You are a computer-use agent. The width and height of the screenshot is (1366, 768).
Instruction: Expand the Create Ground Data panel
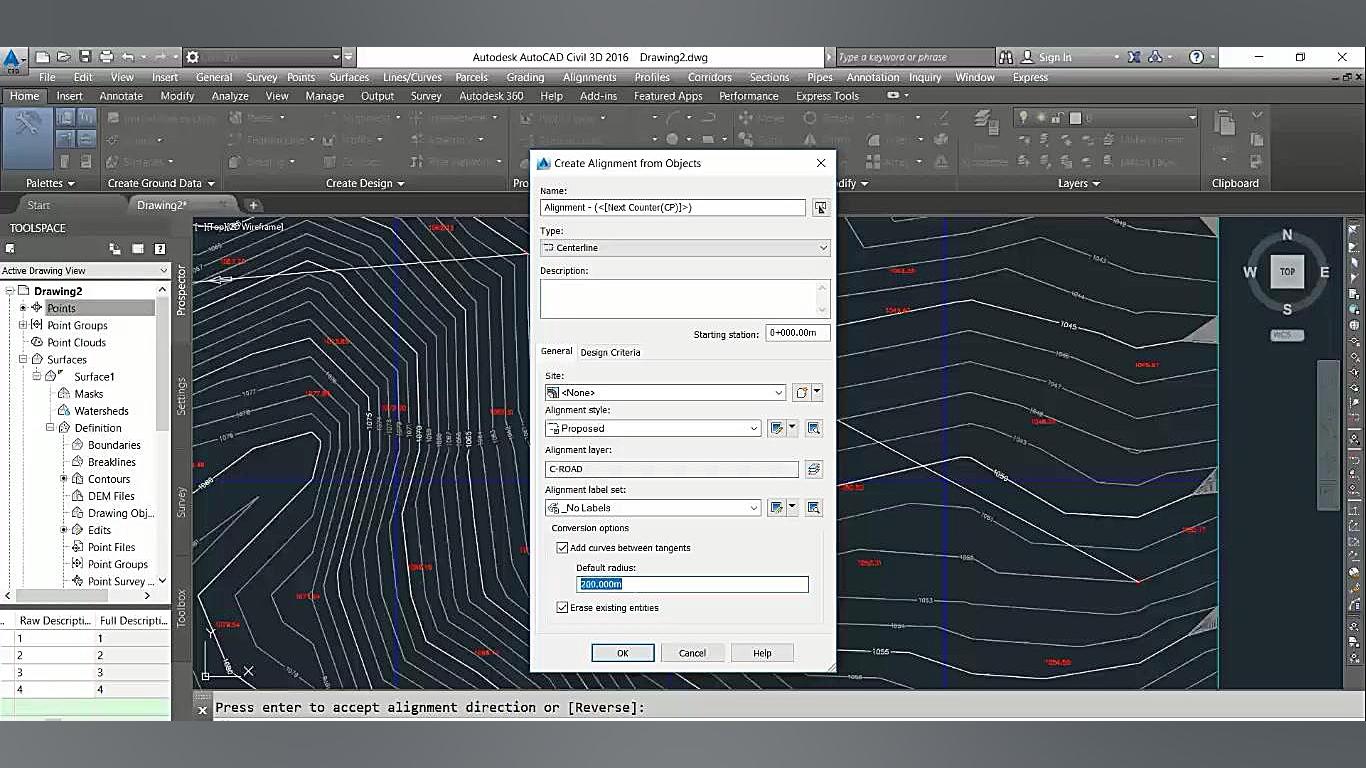coord(161,183)
